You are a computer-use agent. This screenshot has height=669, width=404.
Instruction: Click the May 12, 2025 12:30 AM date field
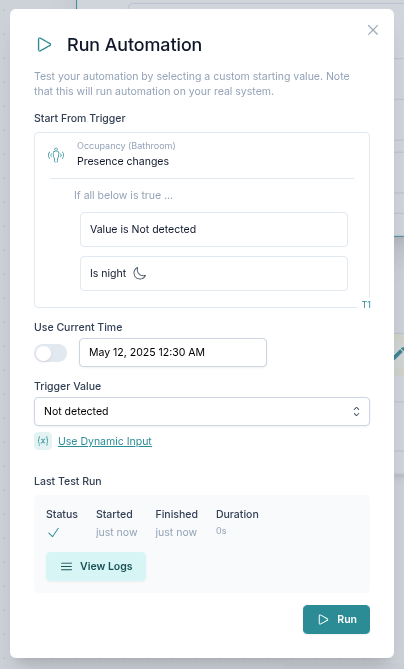click(173, 352)
